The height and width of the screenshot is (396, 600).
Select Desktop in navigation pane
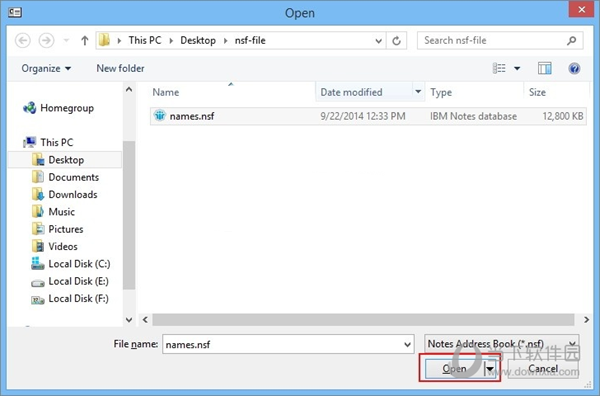point(65,160)
